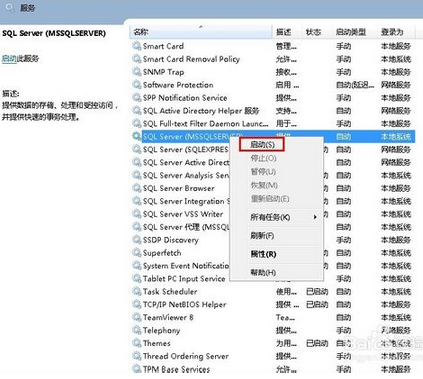Click the SQL Full-text Filter Daemon gear icon
The image size is (423, 379).
137,124
